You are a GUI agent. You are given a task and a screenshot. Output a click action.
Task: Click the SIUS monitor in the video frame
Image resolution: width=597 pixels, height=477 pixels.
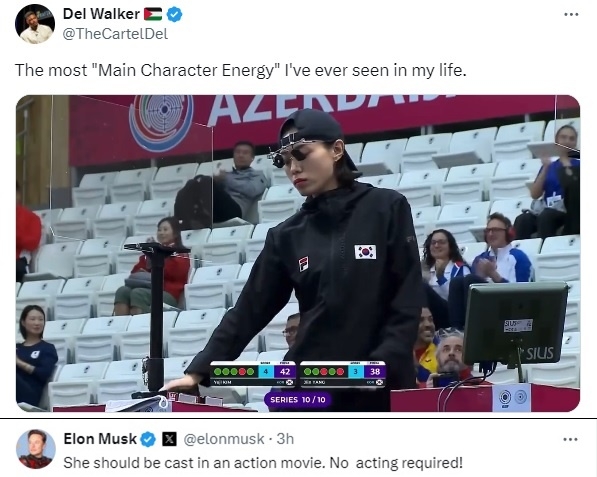[x=516, y=324]
